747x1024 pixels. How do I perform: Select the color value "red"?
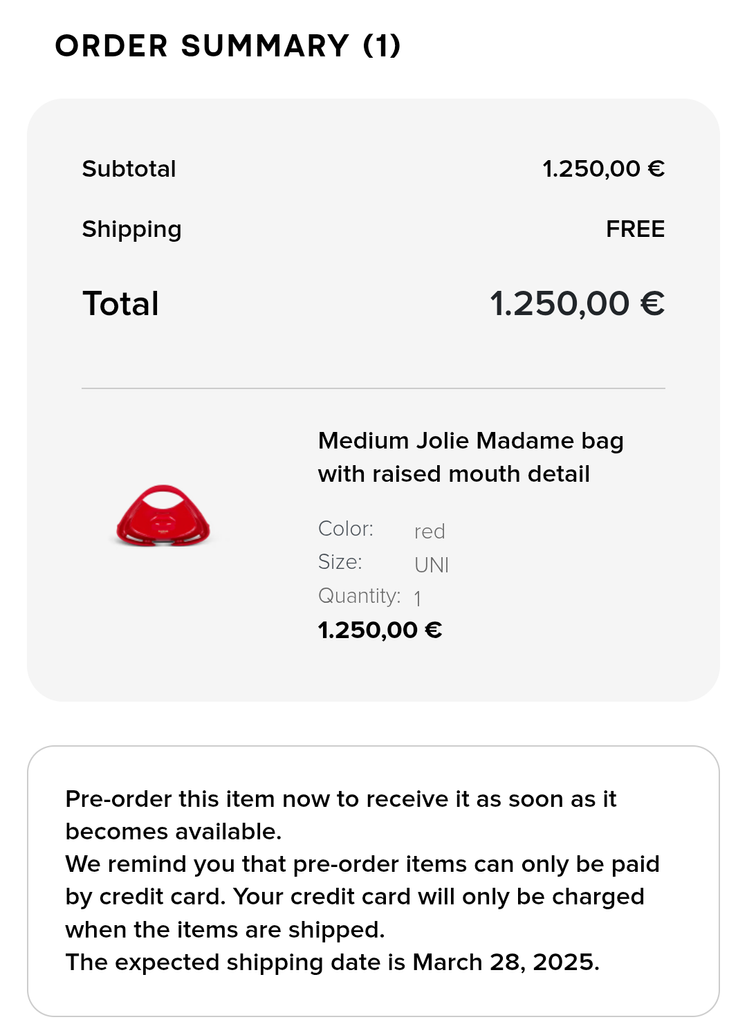click(430, 532)
